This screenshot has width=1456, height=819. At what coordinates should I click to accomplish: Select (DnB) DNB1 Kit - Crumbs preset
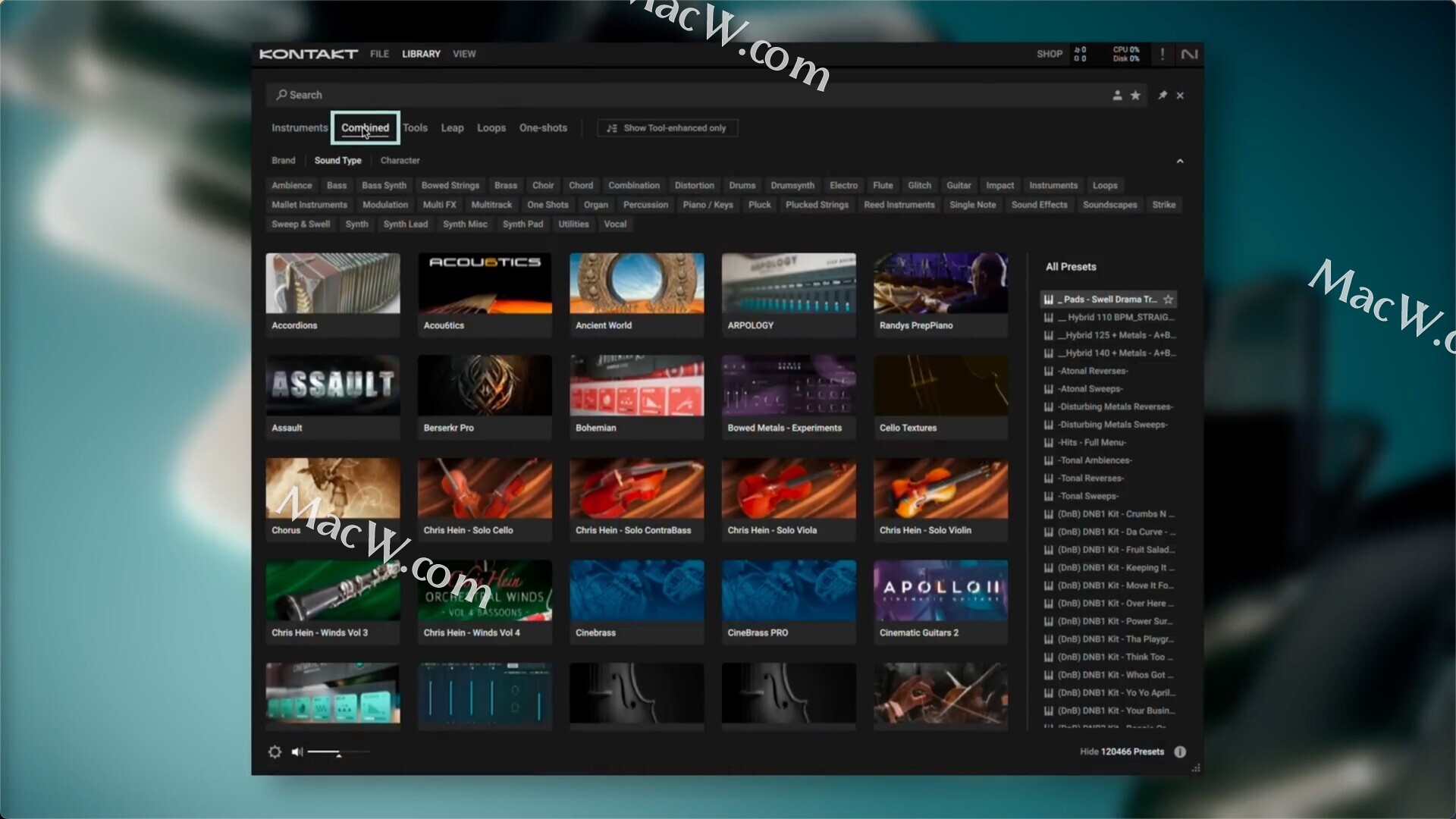pos(1109,514)
